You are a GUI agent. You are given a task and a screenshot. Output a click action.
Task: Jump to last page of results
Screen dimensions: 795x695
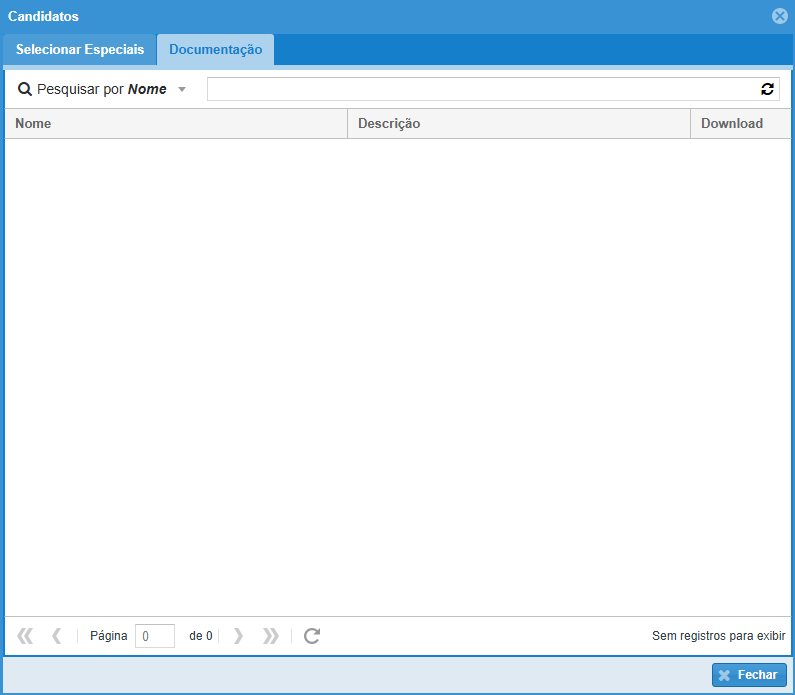click(270, 636)
